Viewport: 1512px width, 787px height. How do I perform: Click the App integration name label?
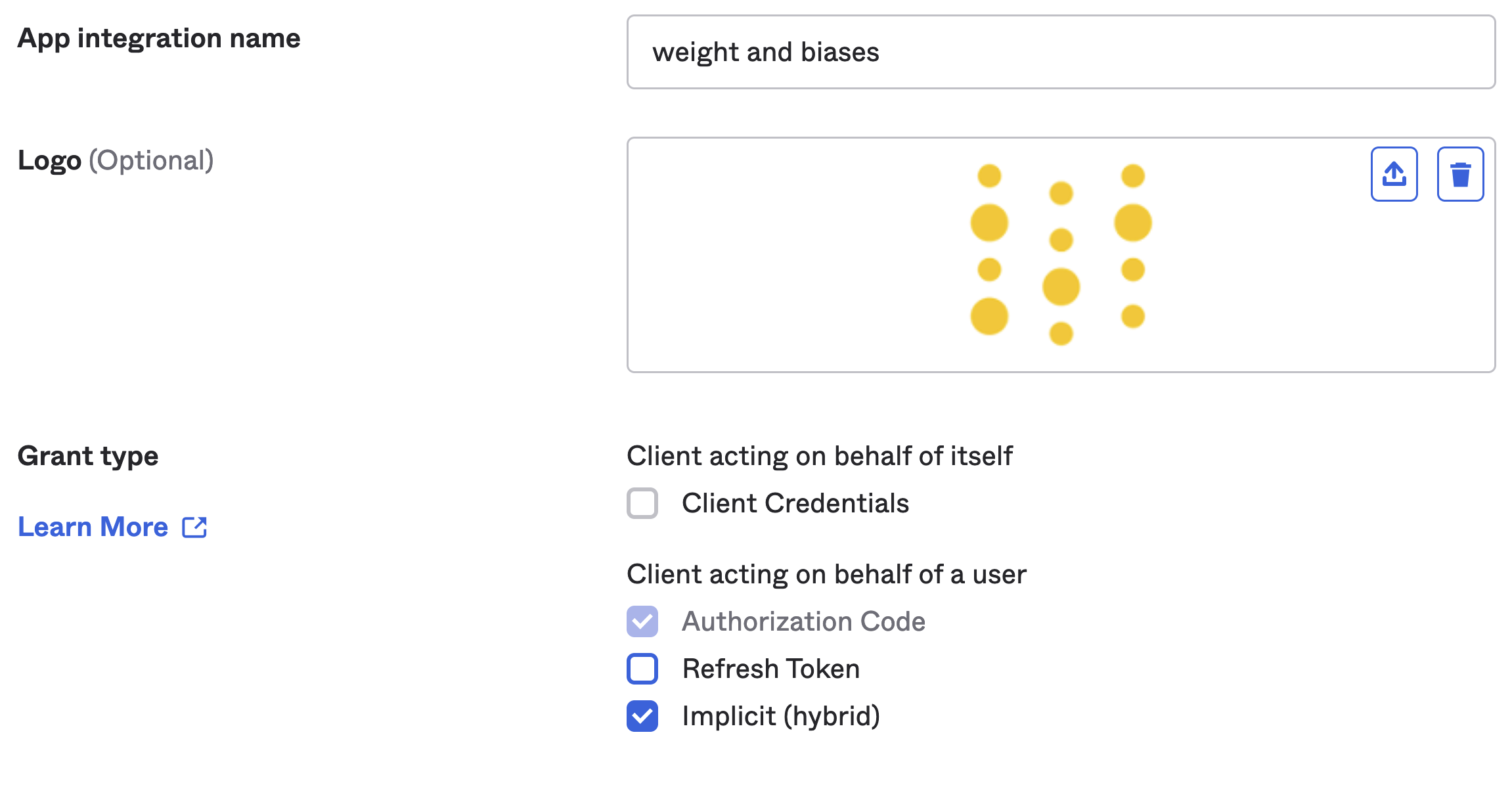pos(159,38)
